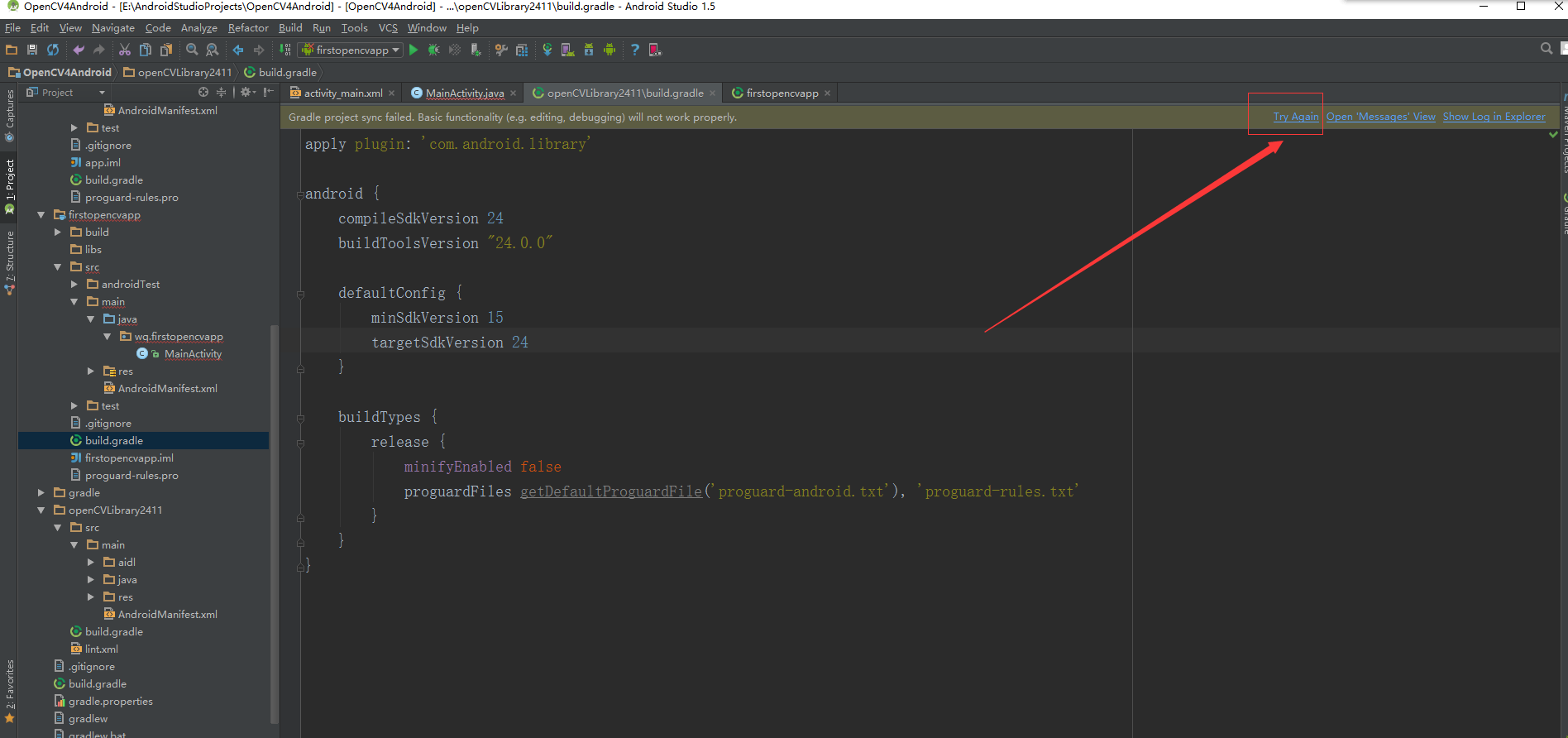
Task: Open the VCS menu
Action: tap(388, 28)
